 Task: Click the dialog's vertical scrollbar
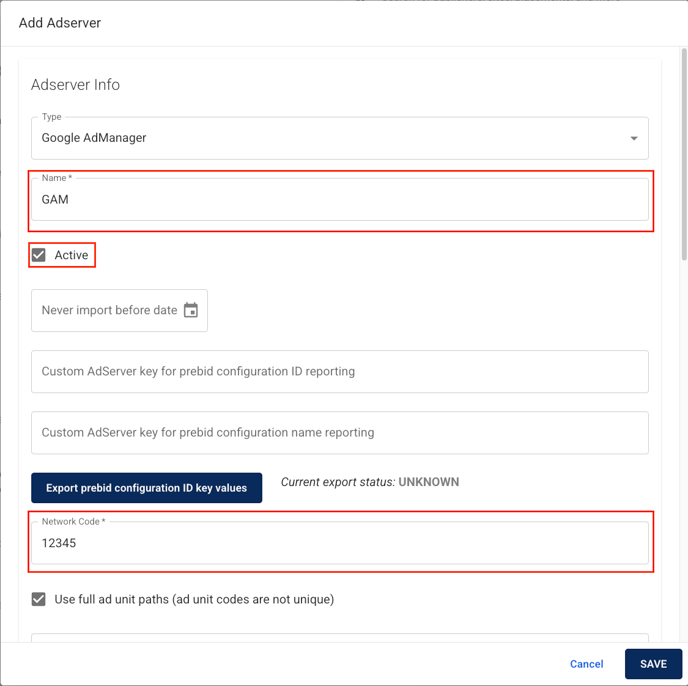click(684, 154)
